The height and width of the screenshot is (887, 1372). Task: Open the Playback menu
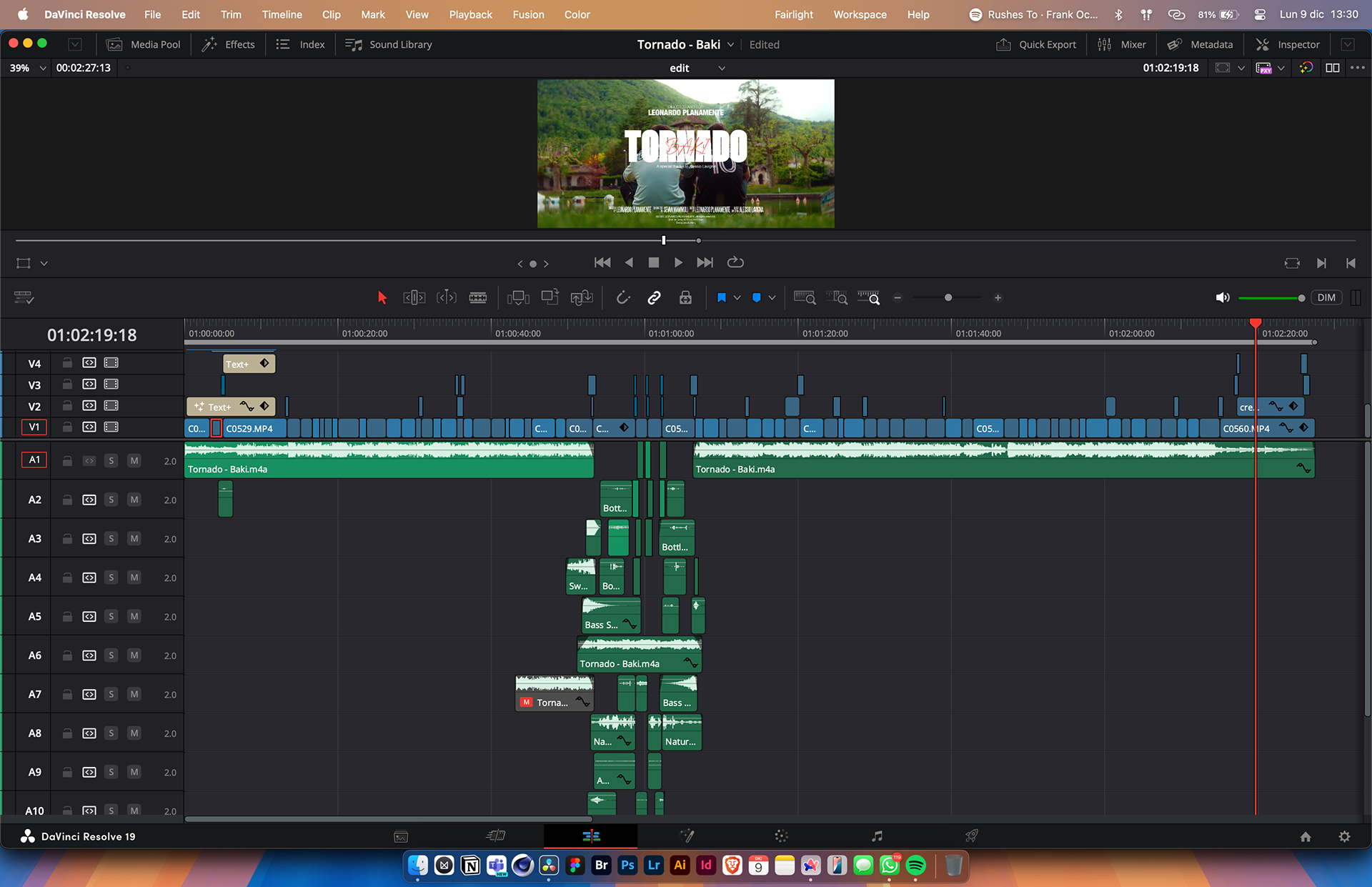coord(470,14)
